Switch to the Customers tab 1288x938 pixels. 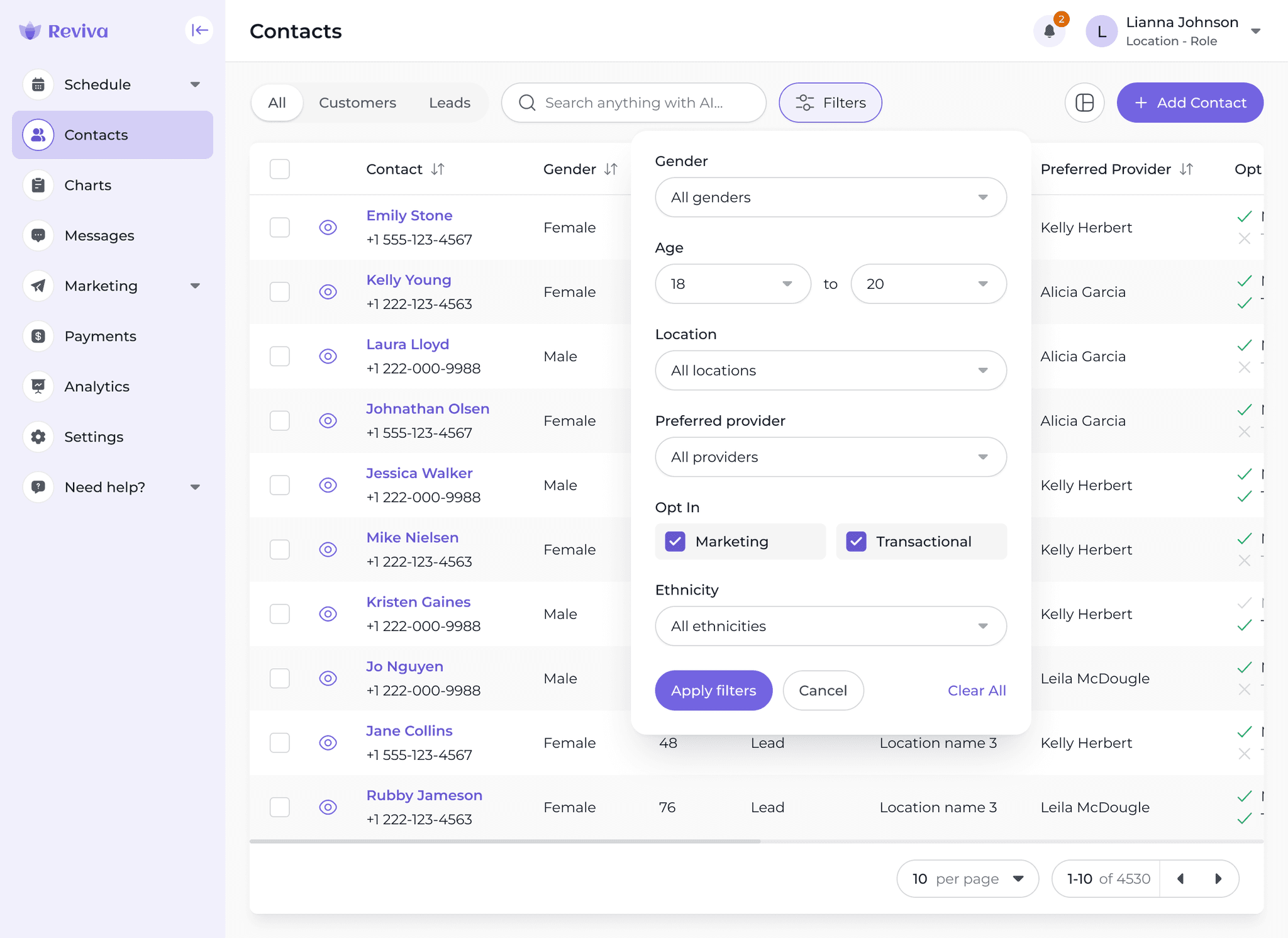tap(357, 103)
